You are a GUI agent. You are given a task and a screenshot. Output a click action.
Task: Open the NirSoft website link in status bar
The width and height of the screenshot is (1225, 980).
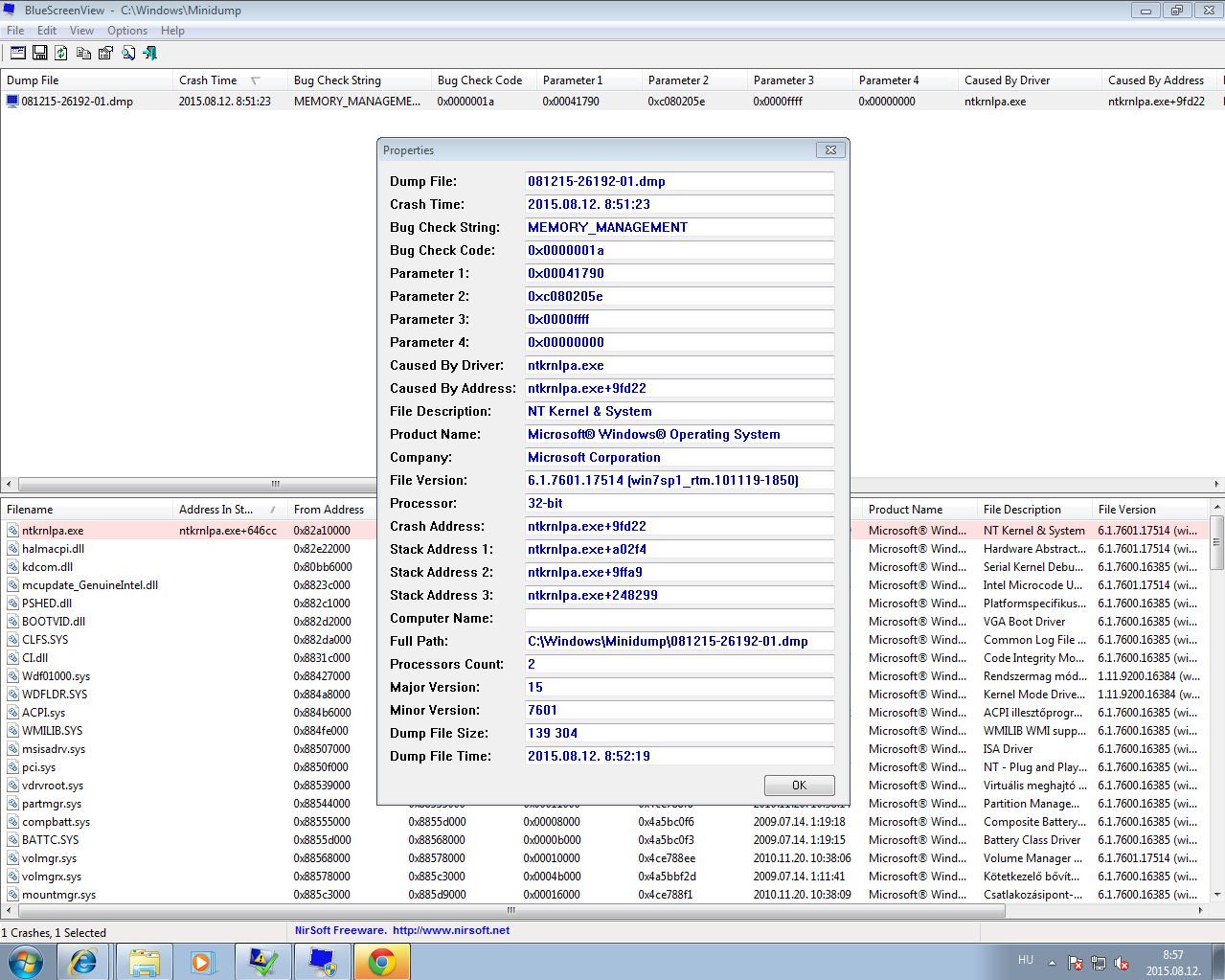pos(451,930)
